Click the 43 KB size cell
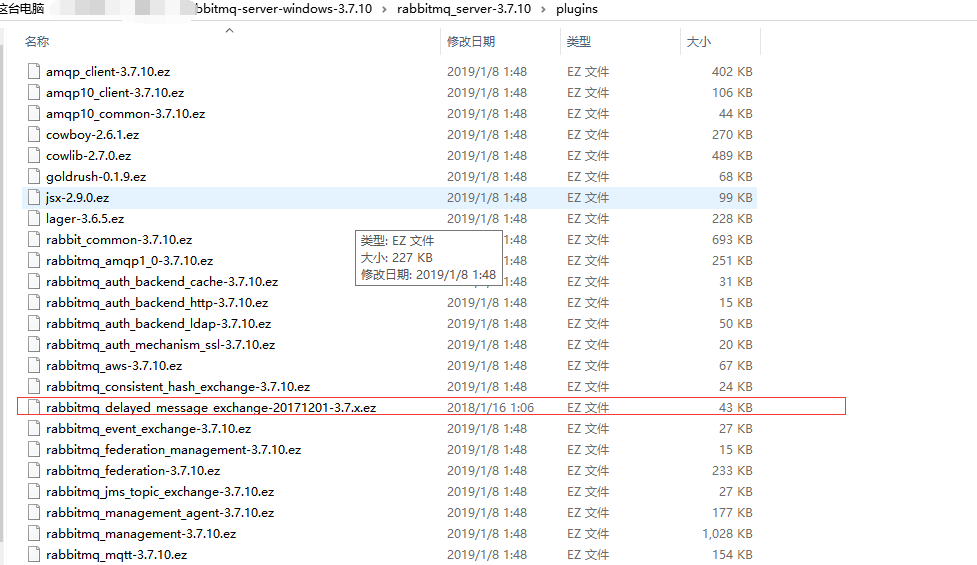 [735, 407]
